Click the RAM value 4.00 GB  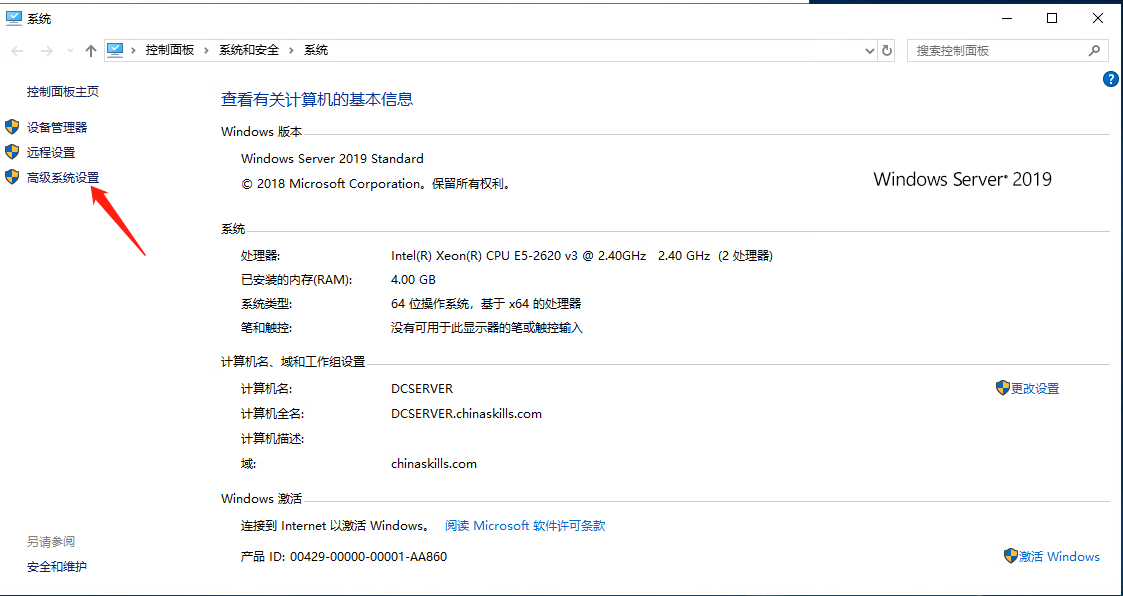tap(413, 279)
